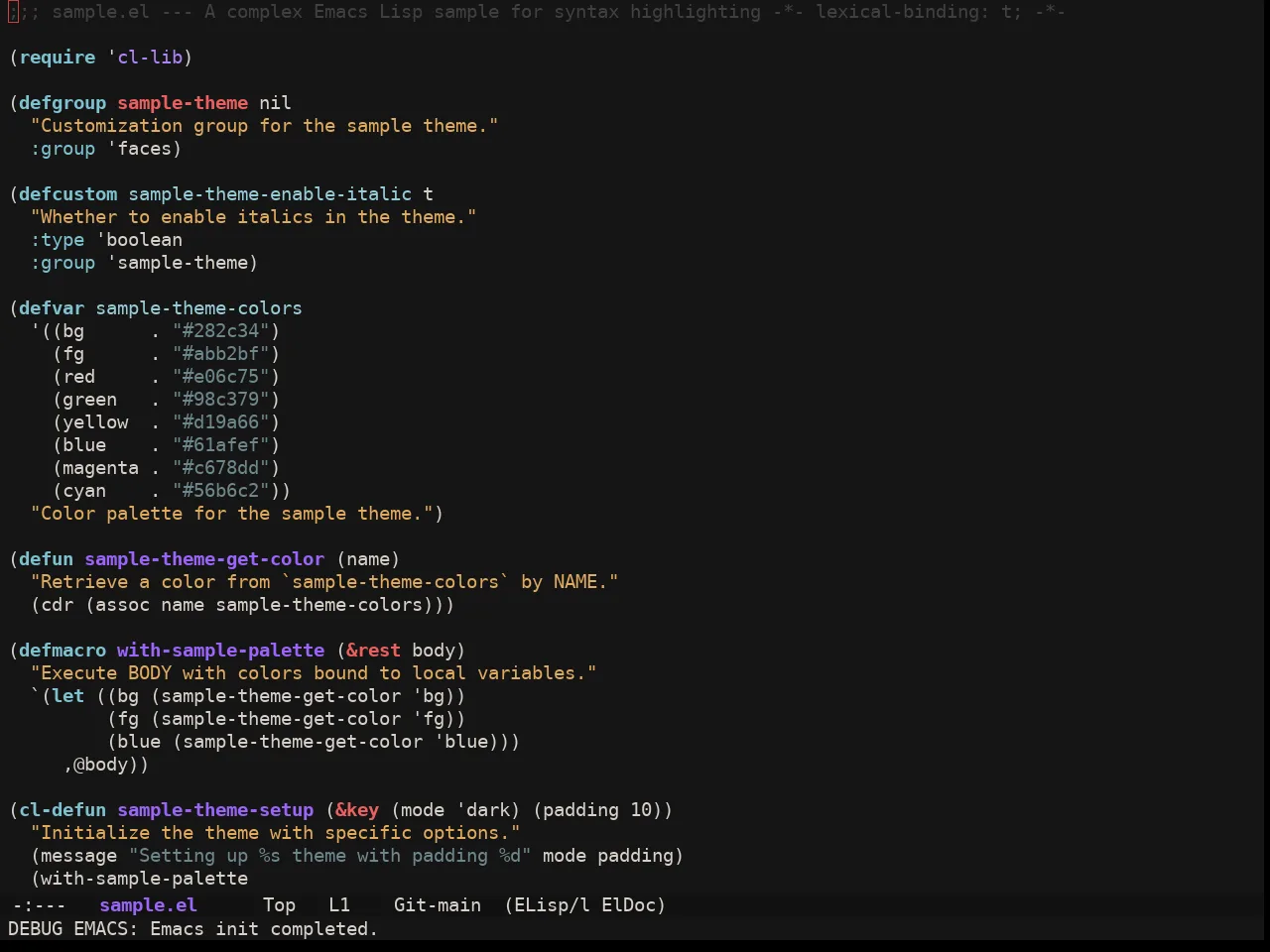Click the "#282c34" color string
Screen dimensions: 1270x952
tap(221, 331)
